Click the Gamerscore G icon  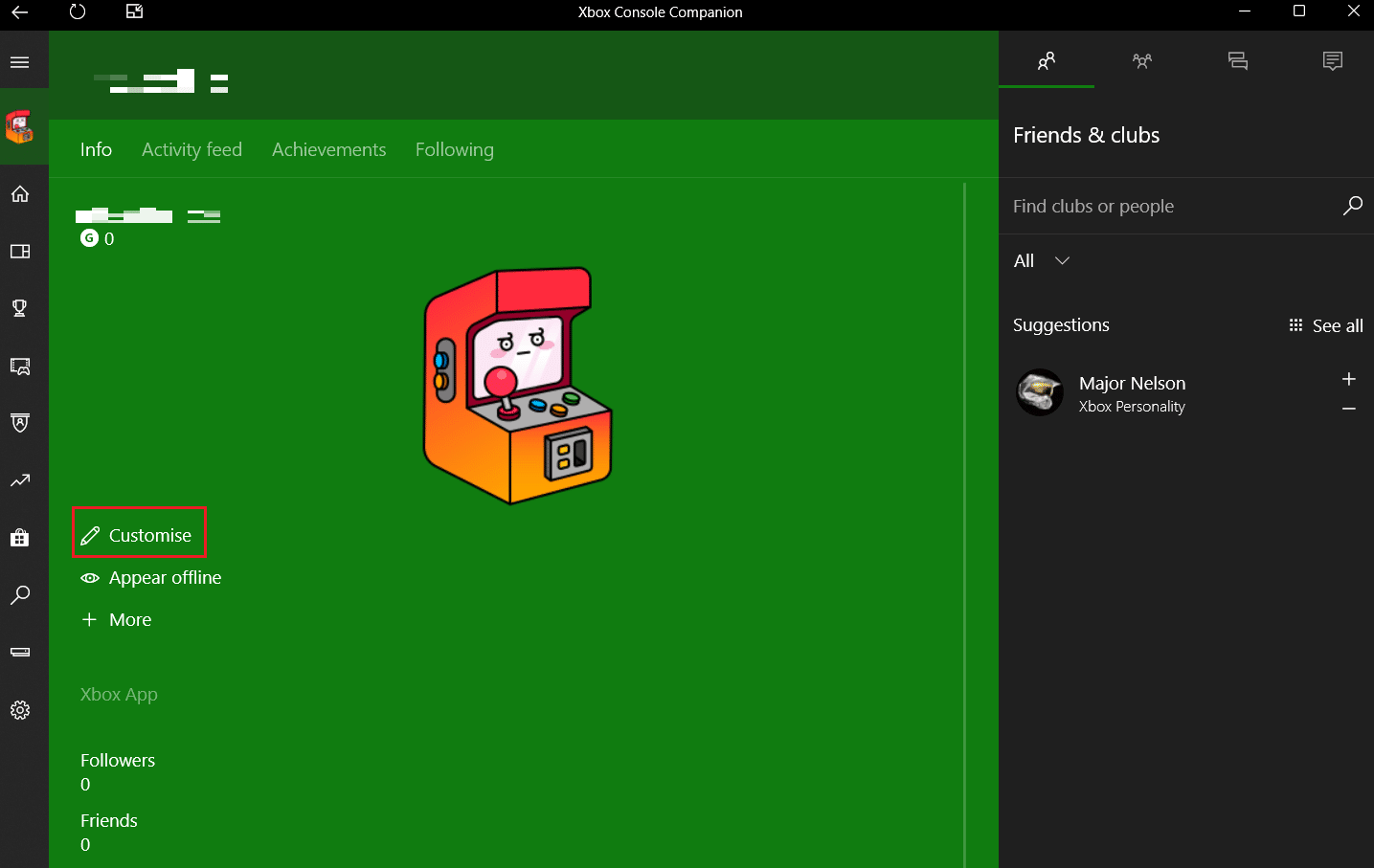pyautogui.click(x=89, y=238)
